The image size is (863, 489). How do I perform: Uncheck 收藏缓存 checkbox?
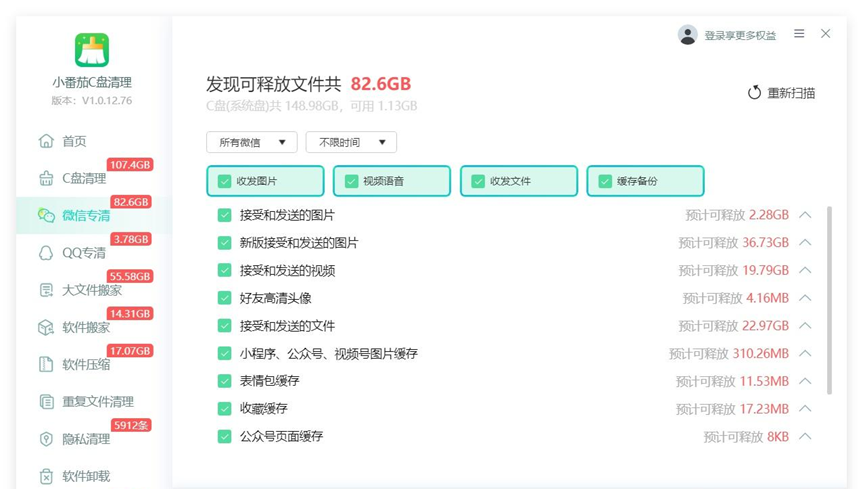(x=225, y=408)
